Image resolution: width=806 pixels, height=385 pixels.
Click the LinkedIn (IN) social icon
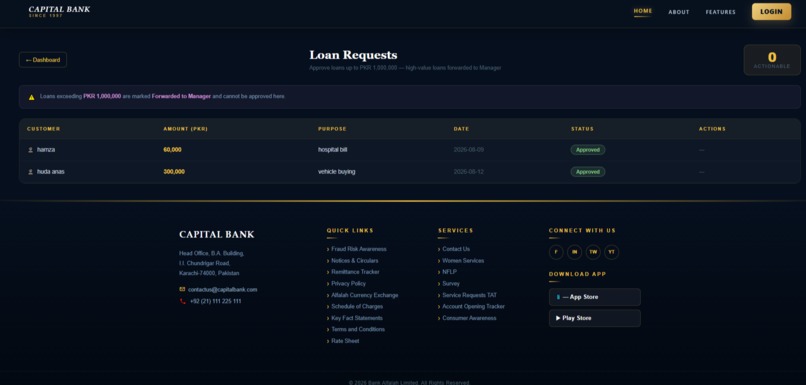(x=574, y=252)
